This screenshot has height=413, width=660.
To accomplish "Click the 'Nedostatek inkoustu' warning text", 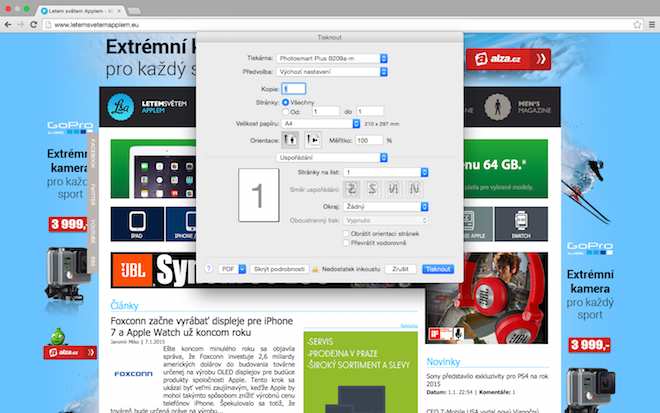I will [x=351, y=269].
